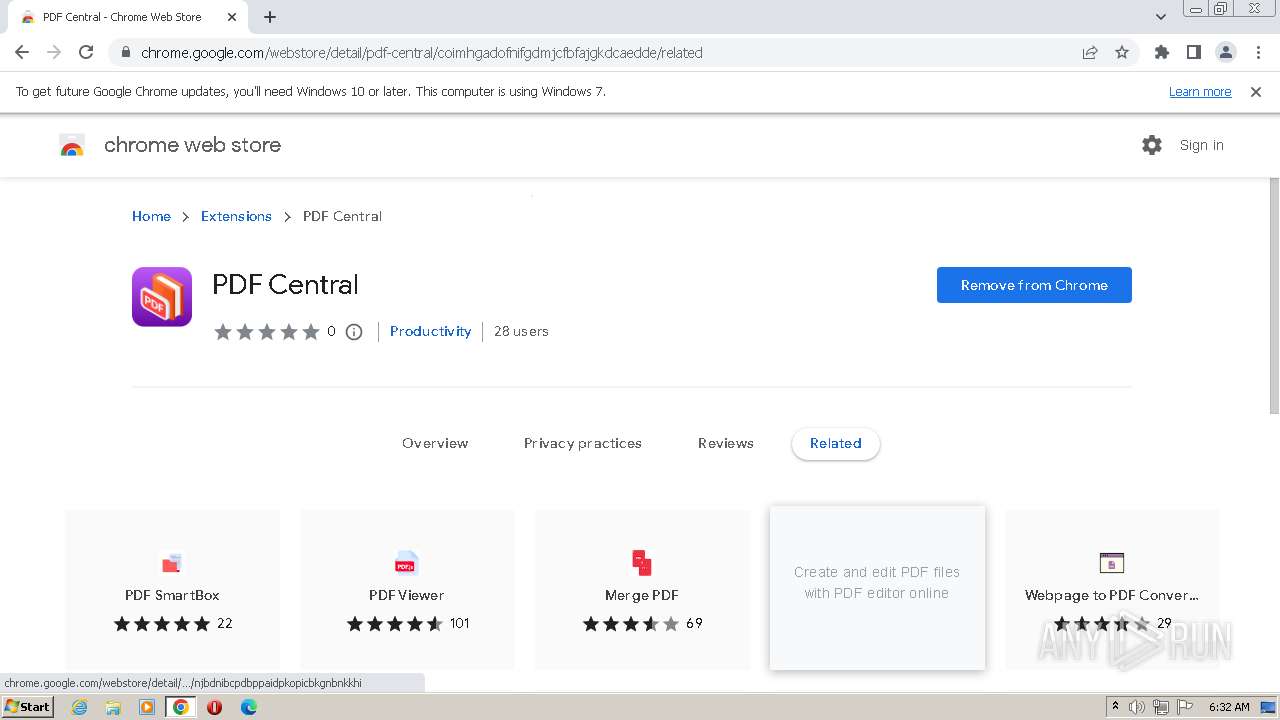Click the Chrome Web Store rainbow logo
The width and height of the screenshot is (1280, 720).
coord(72,146)
